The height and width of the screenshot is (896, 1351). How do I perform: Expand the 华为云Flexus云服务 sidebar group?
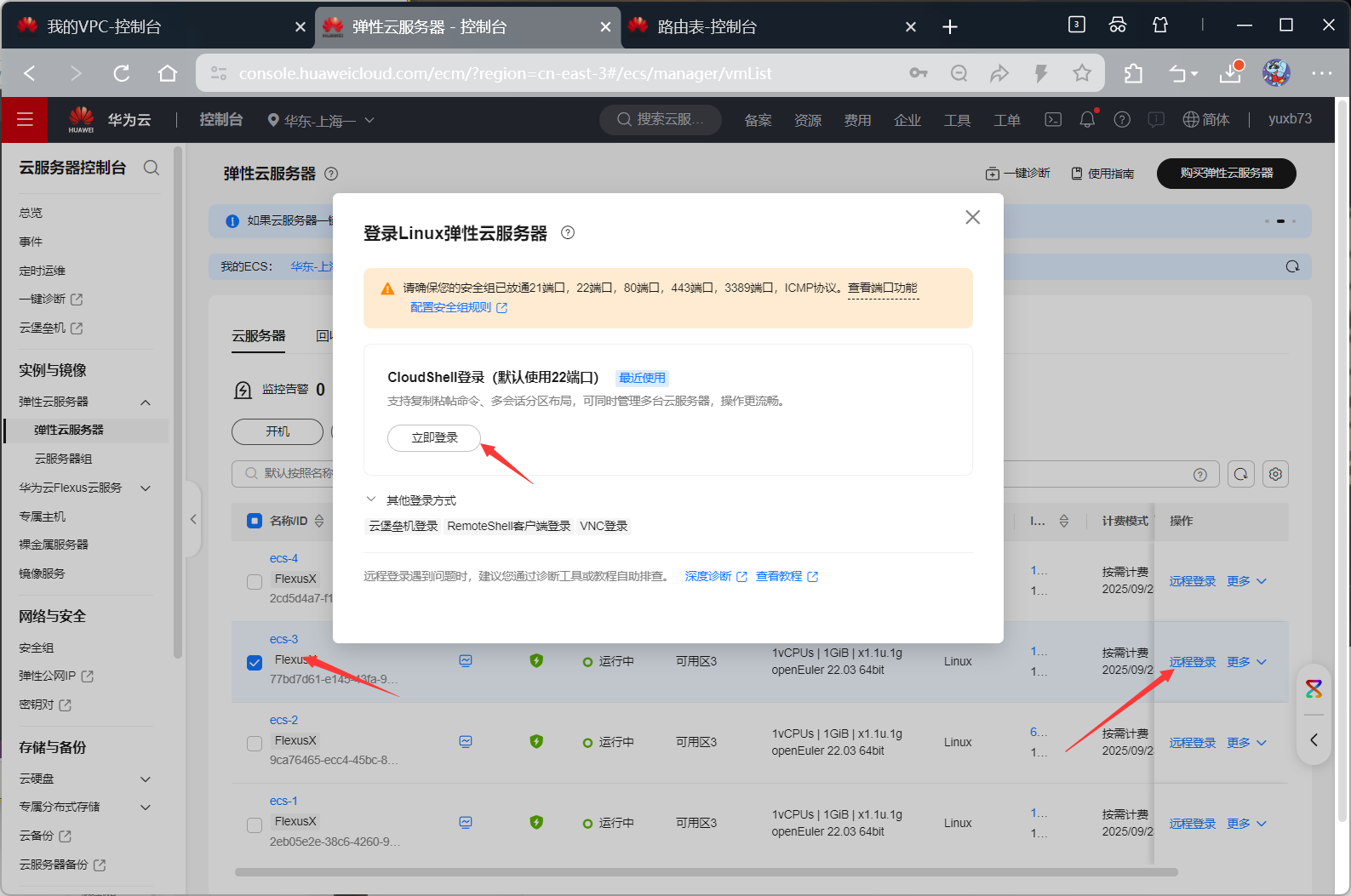pyautogui.click(x=146, y=488)
